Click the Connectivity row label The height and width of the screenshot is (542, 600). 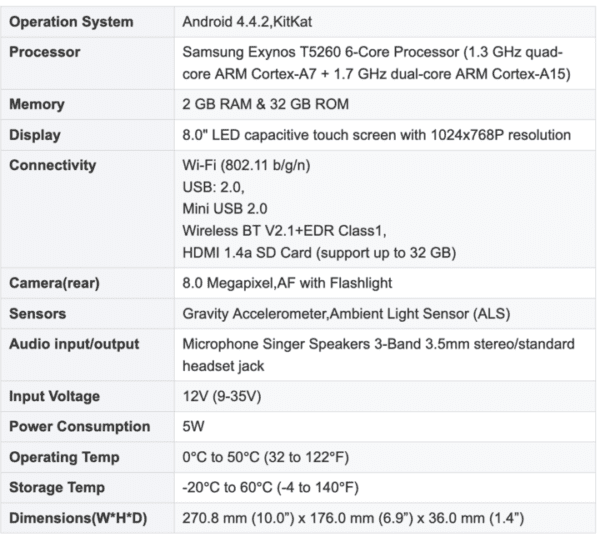click(52, 165)
